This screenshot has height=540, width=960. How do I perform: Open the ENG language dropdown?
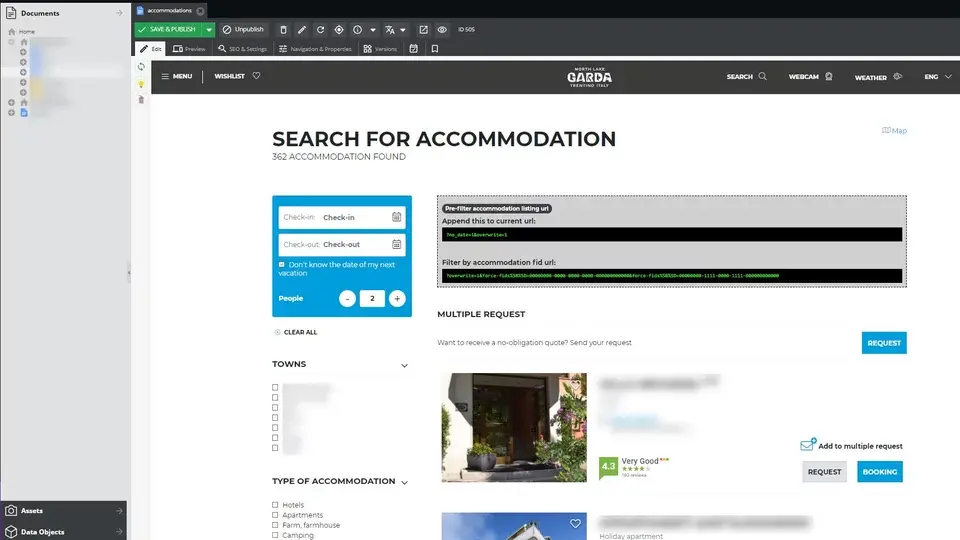coord(938,77)
